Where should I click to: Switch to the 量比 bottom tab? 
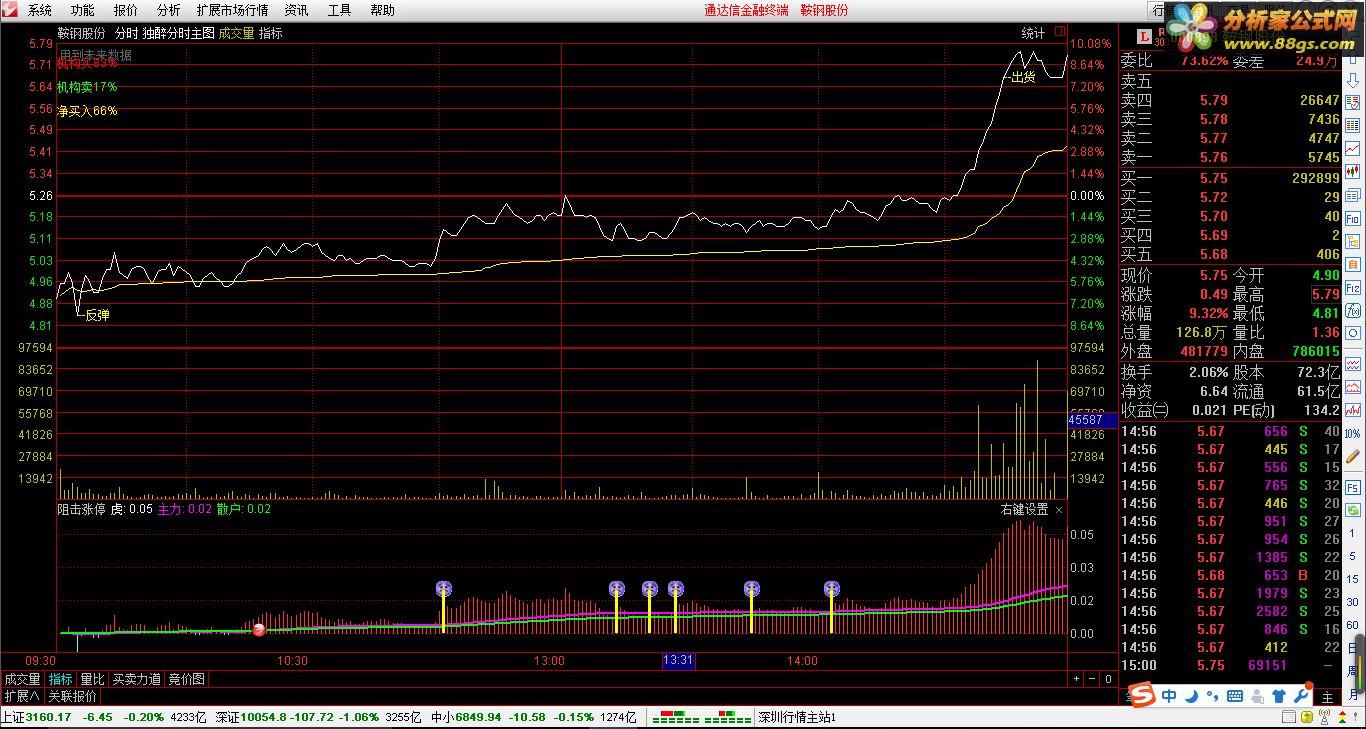pos(92,679)
